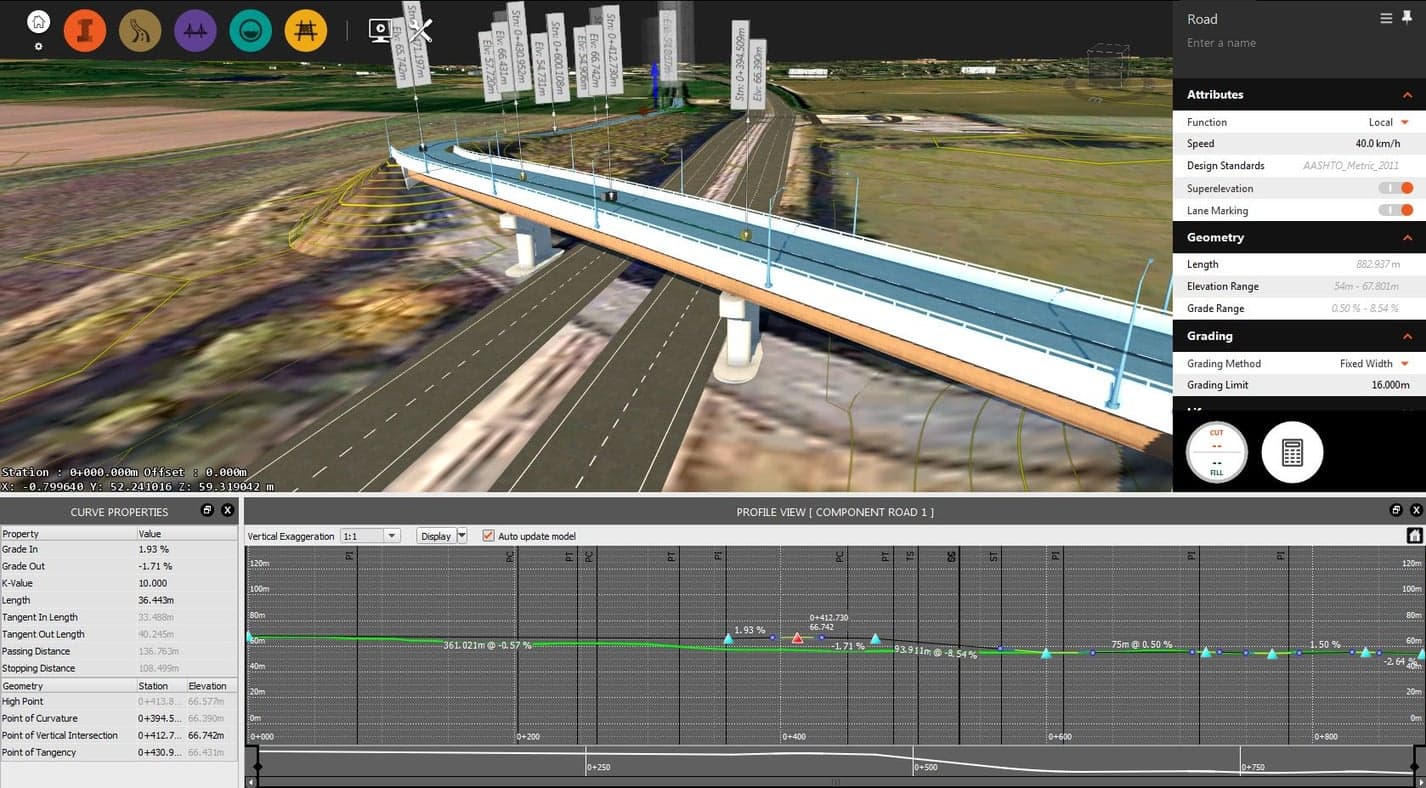Collapse the Geometry section
This screenshot has width=1426, height=788.
(1409, 237)
